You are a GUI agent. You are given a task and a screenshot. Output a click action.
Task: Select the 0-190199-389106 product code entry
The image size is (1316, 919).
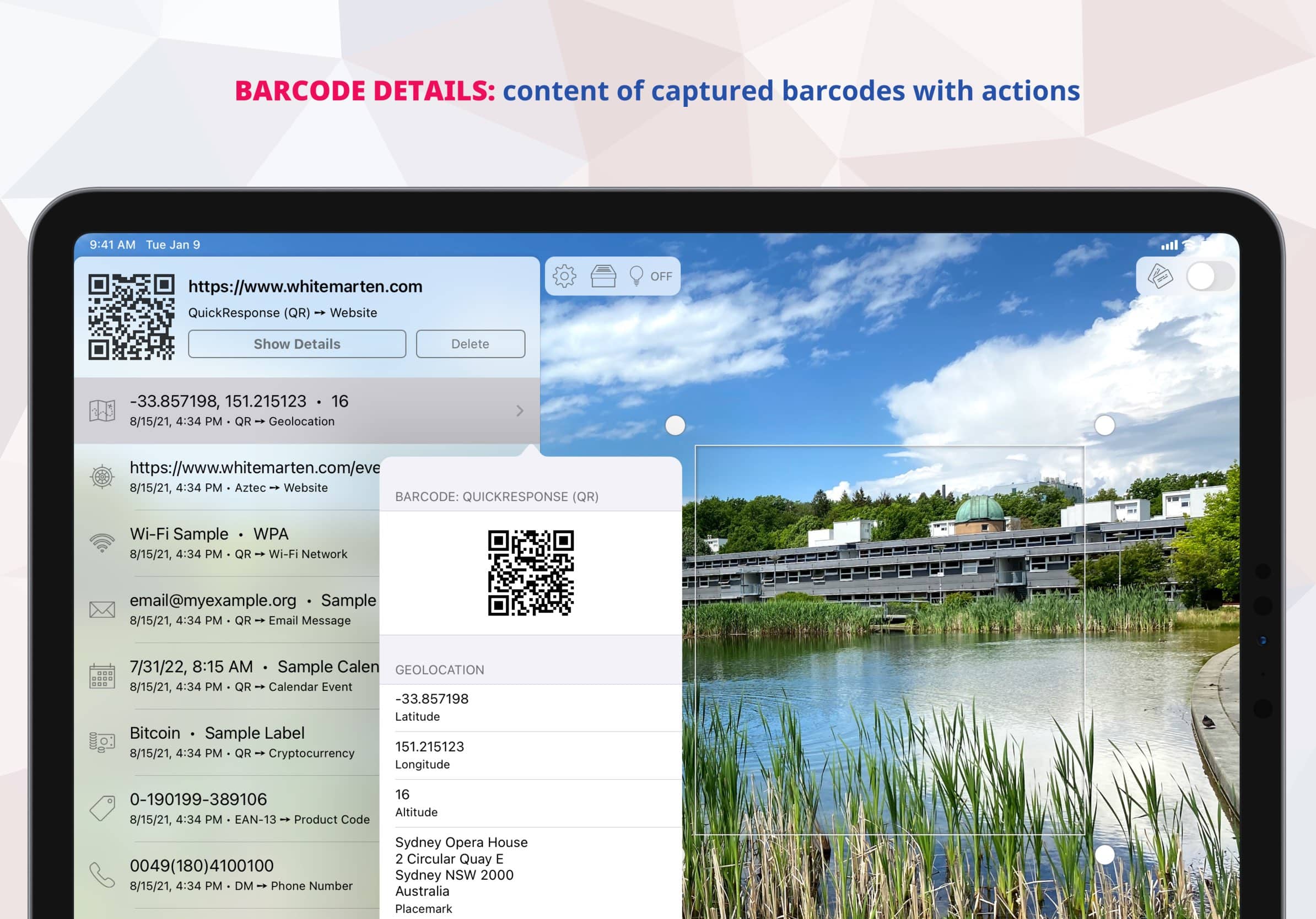click(227, 808)
